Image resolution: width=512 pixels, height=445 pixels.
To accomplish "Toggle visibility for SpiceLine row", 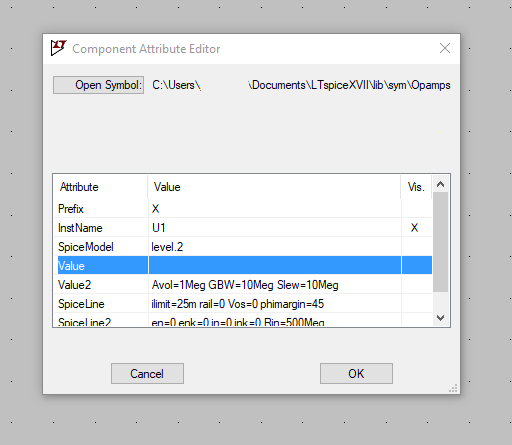I will coord(417,304).
